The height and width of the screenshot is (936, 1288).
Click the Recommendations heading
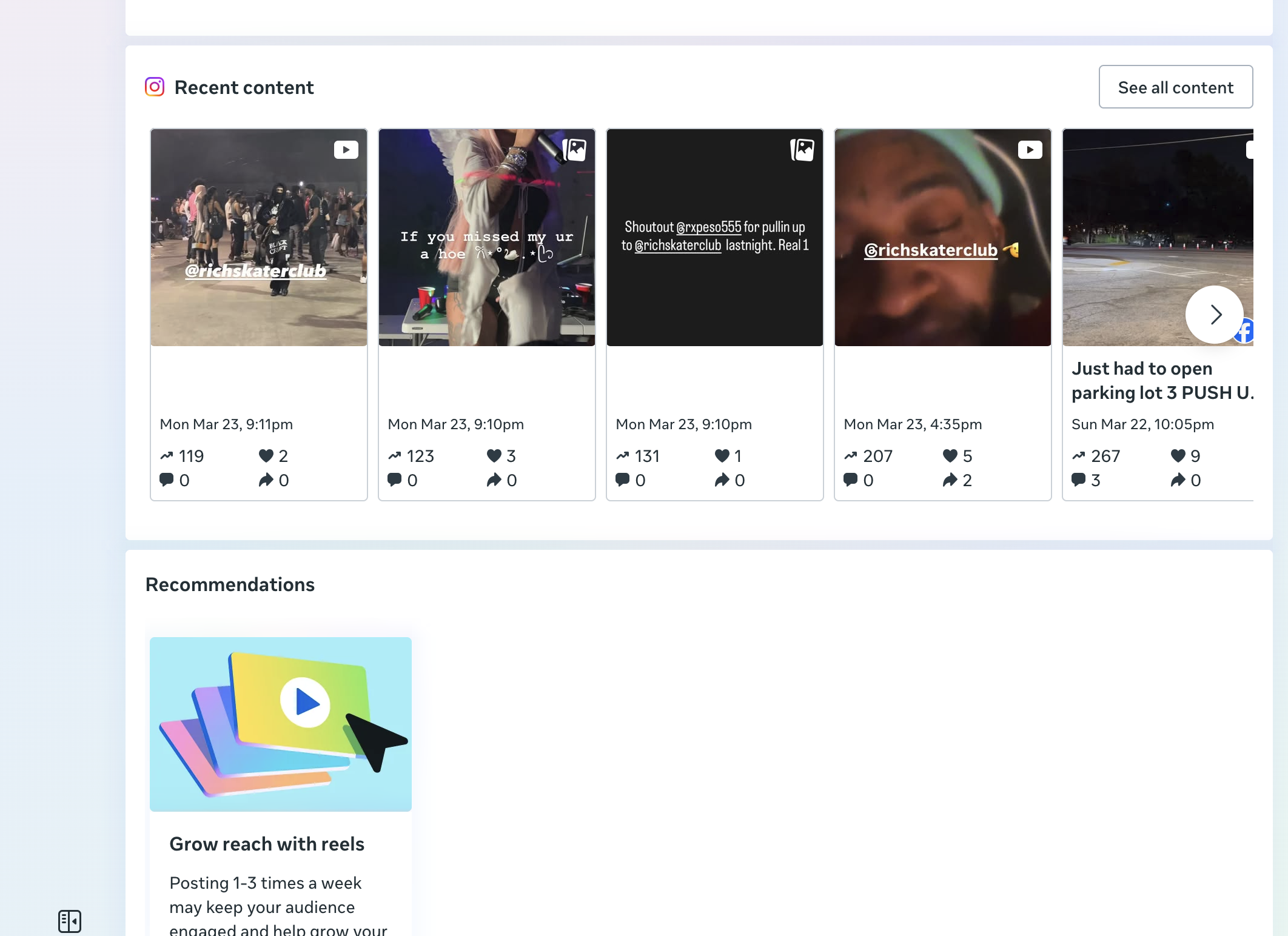click(230, 584)
